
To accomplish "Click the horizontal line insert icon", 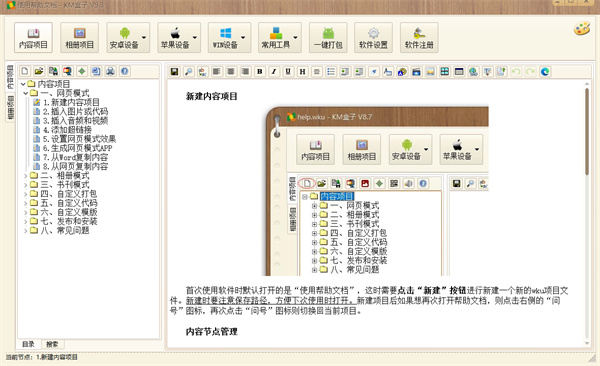I will pos(317,72).
